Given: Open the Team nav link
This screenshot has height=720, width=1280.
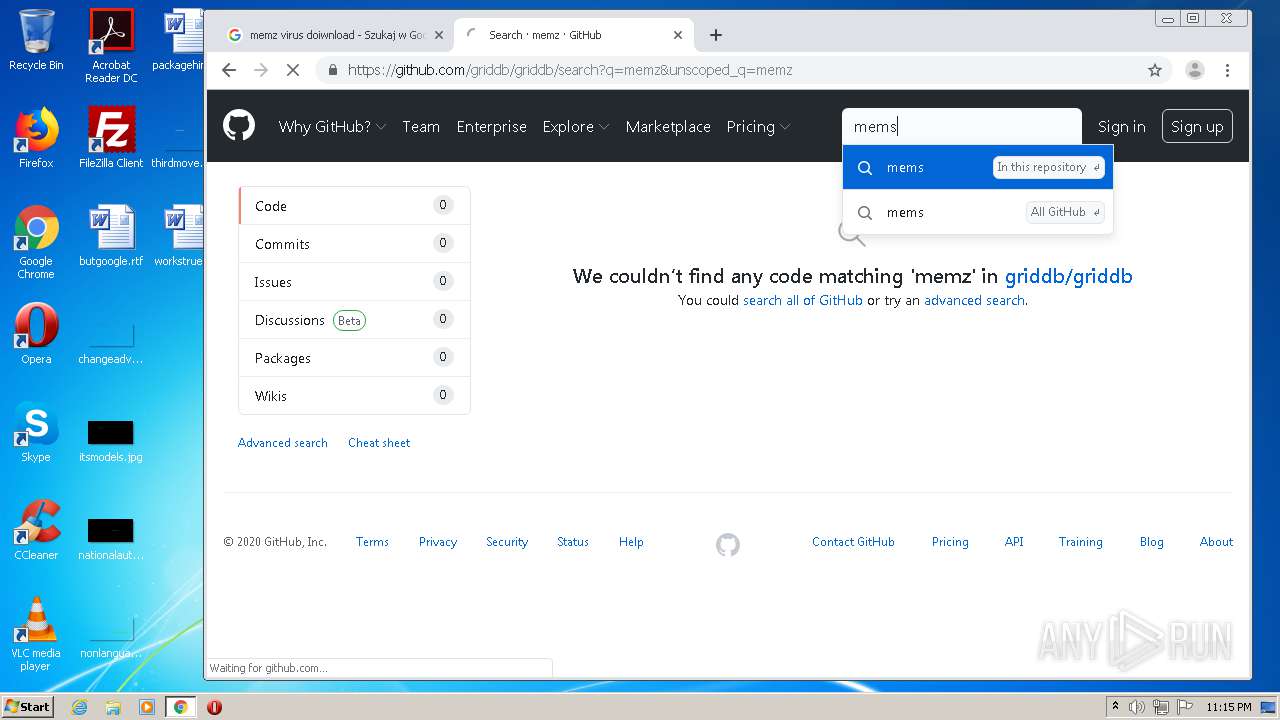Looking at the screenshot, I should (x=421, y=127).
